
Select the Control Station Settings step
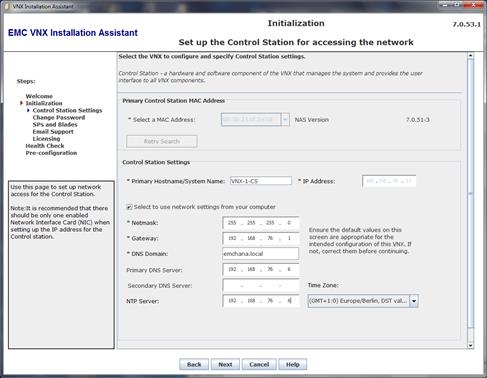tap(67, 110)
